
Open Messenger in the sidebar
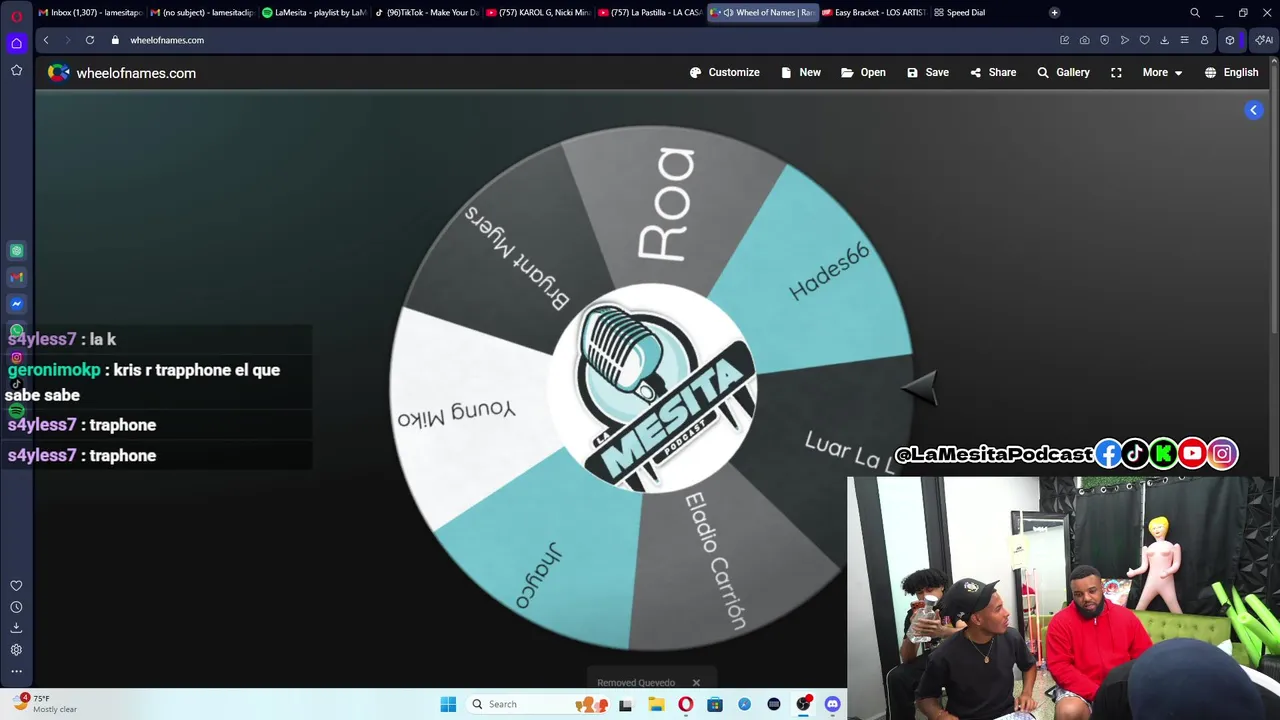coord(16,304)
